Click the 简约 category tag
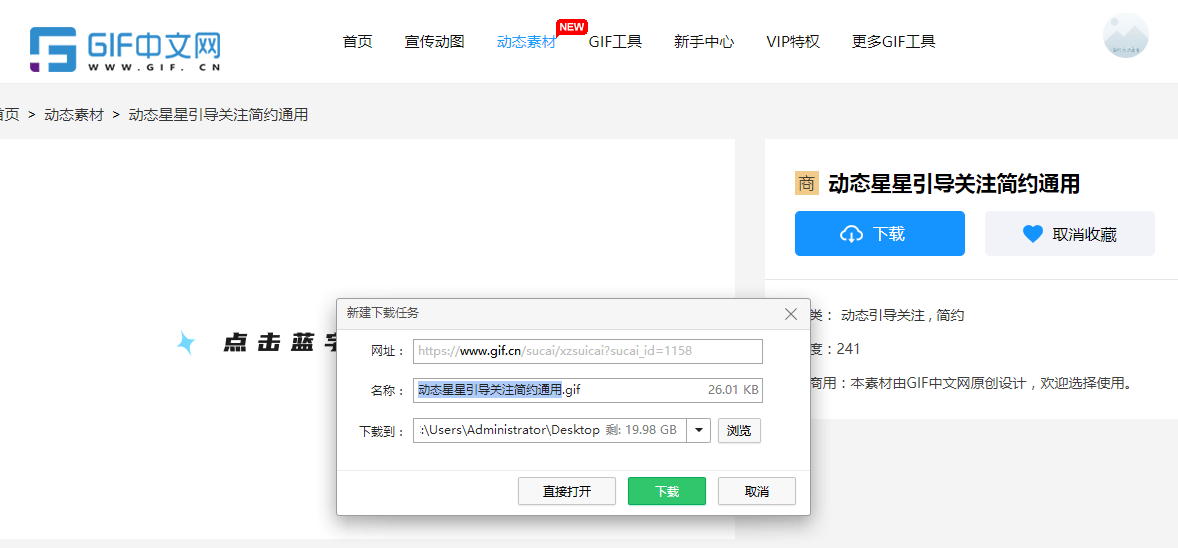Screen dimensions: 1178x548 click(950, 316)
